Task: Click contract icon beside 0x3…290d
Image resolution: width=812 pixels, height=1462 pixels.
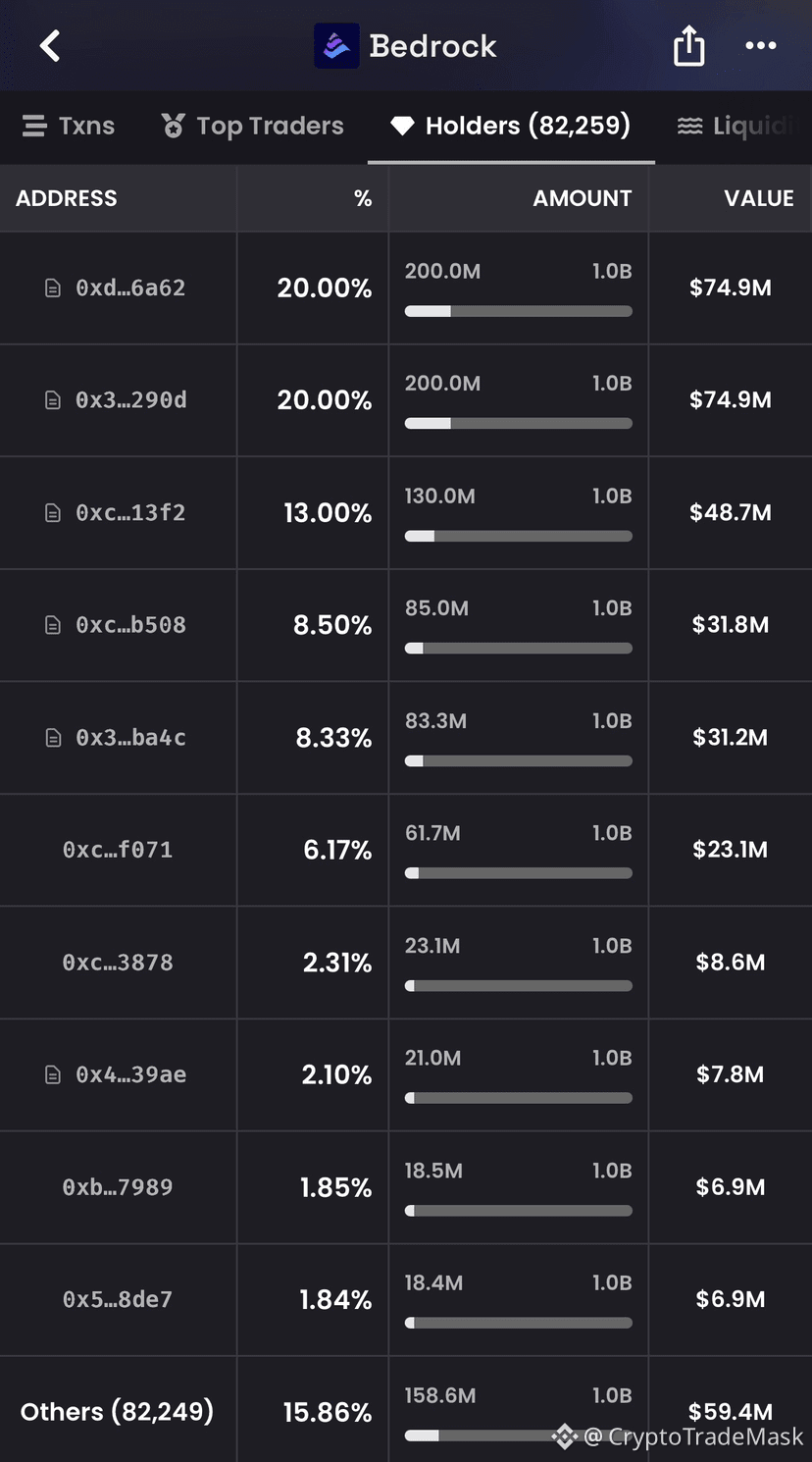Action: click(x=53, y=400)
